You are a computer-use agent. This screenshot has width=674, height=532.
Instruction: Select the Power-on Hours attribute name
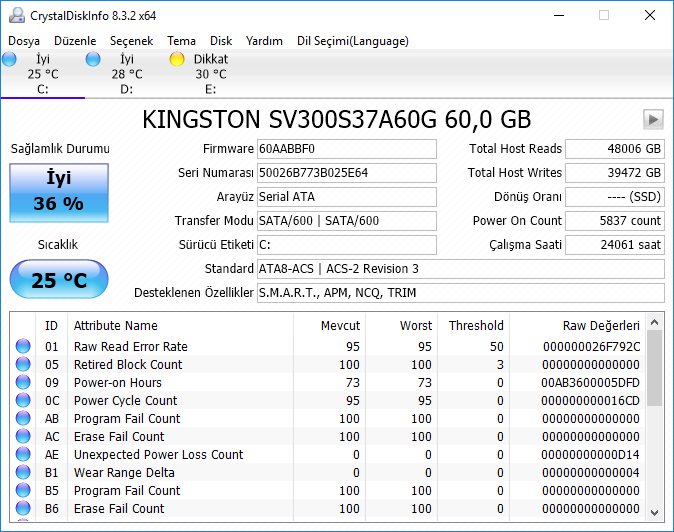[118, 382]
